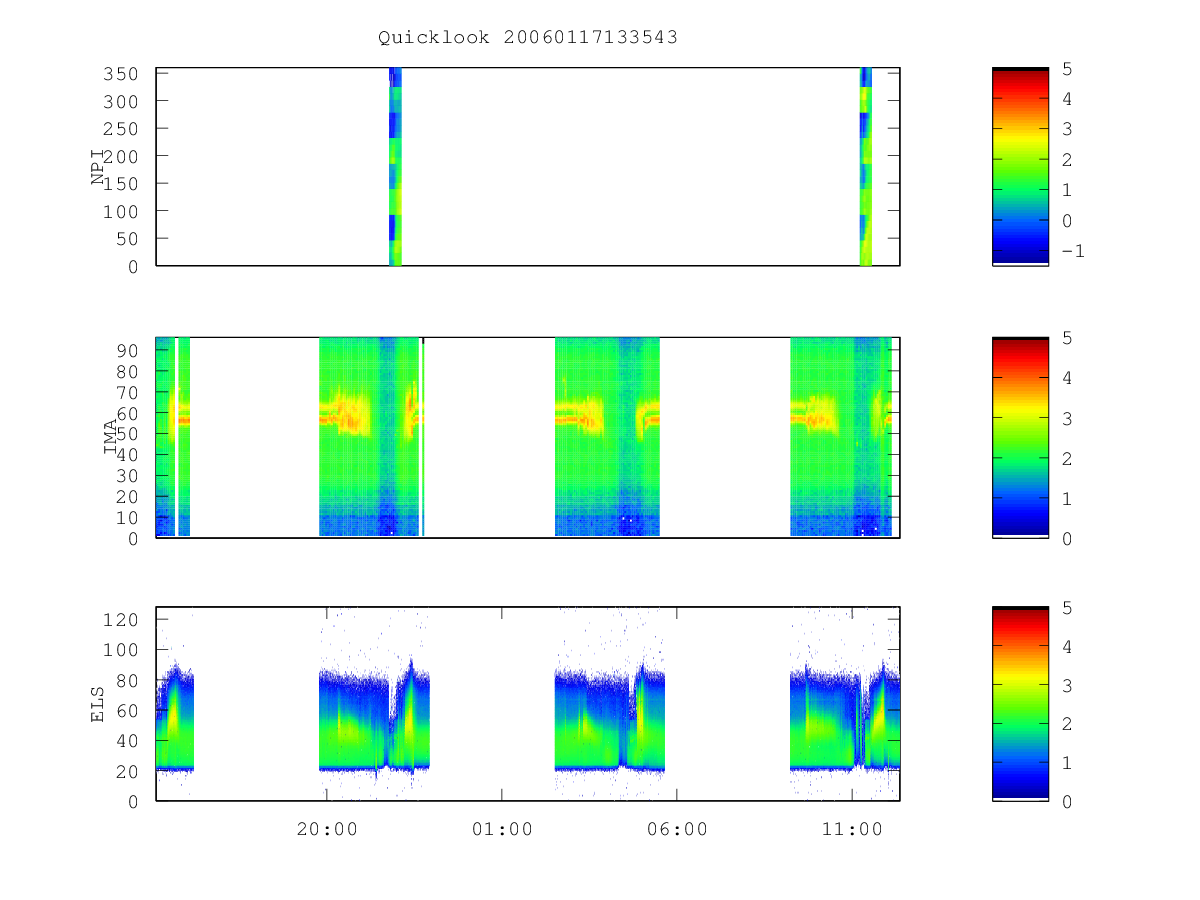Select the NPI y-axis label
Image resolution: width=1200 pixels, height=900 pixels.
(x=98, y=167)
